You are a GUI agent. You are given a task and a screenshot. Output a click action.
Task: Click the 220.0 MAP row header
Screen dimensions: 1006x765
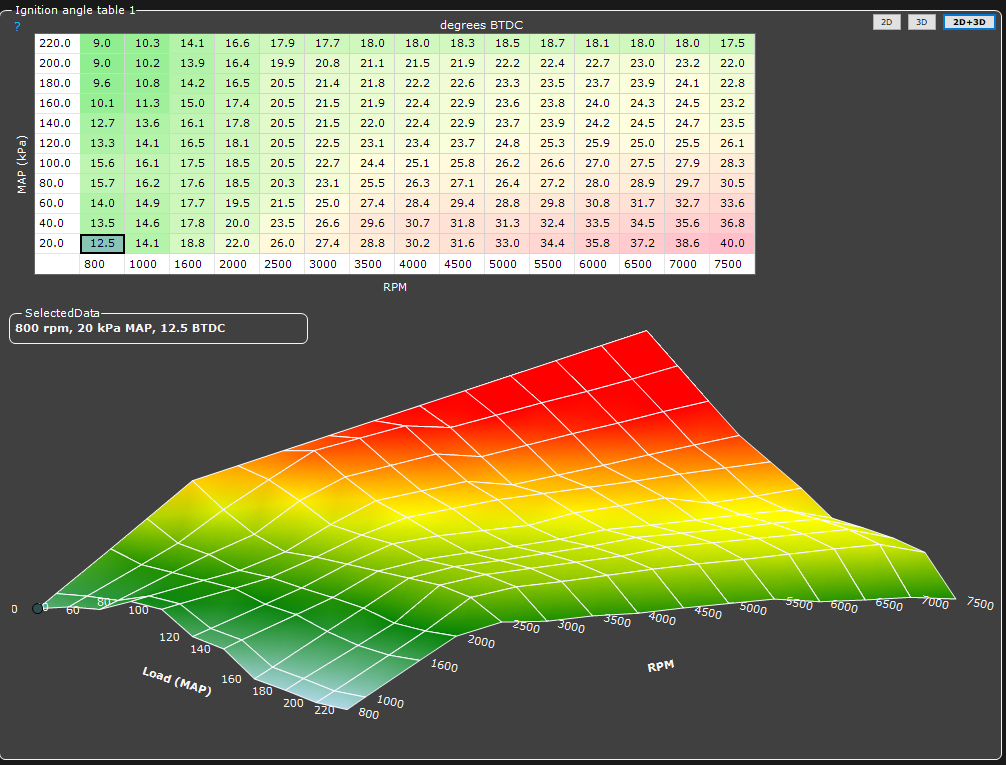(56, 43)
